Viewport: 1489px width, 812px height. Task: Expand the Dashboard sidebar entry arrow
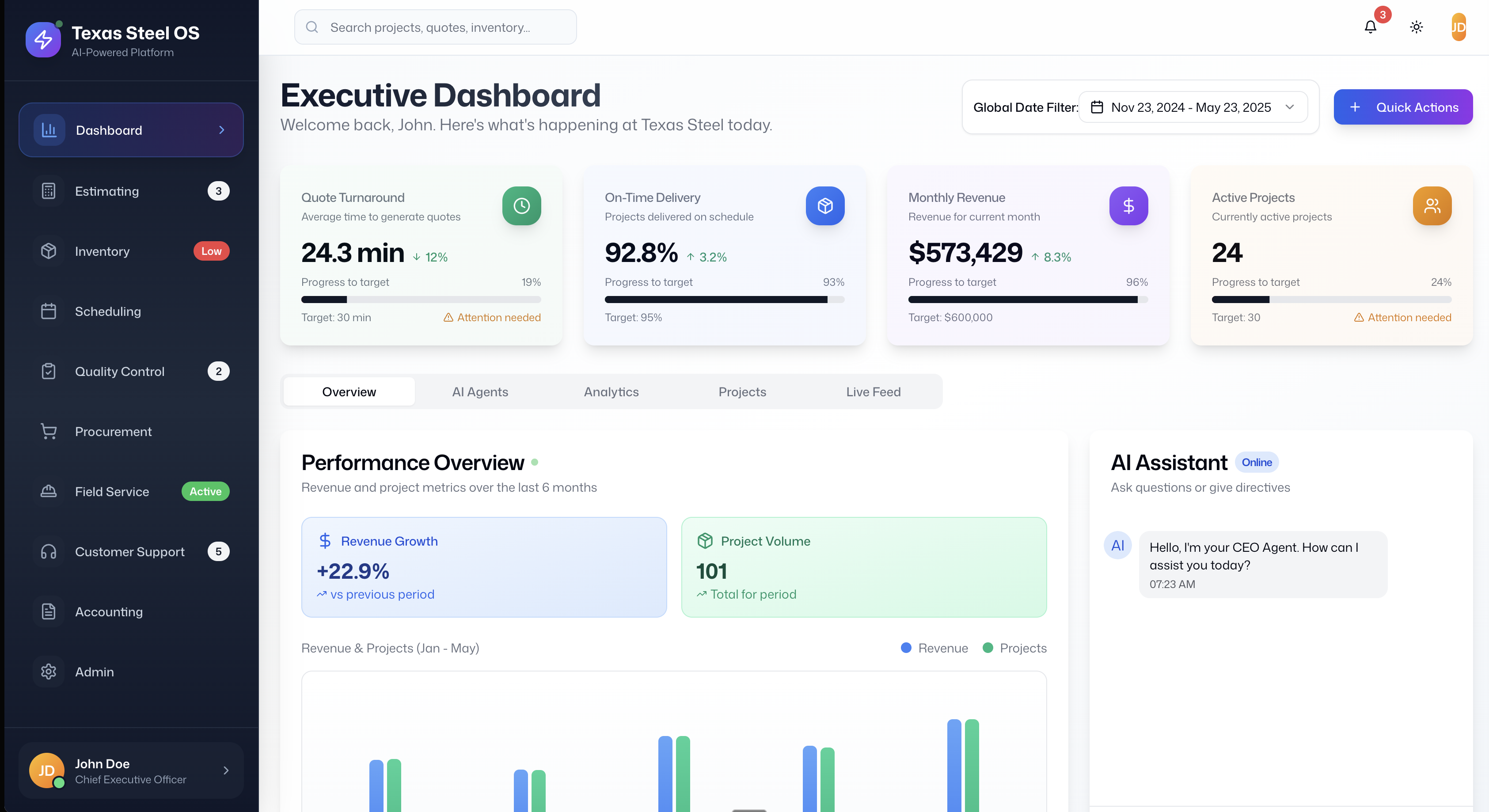coord(221,130)
